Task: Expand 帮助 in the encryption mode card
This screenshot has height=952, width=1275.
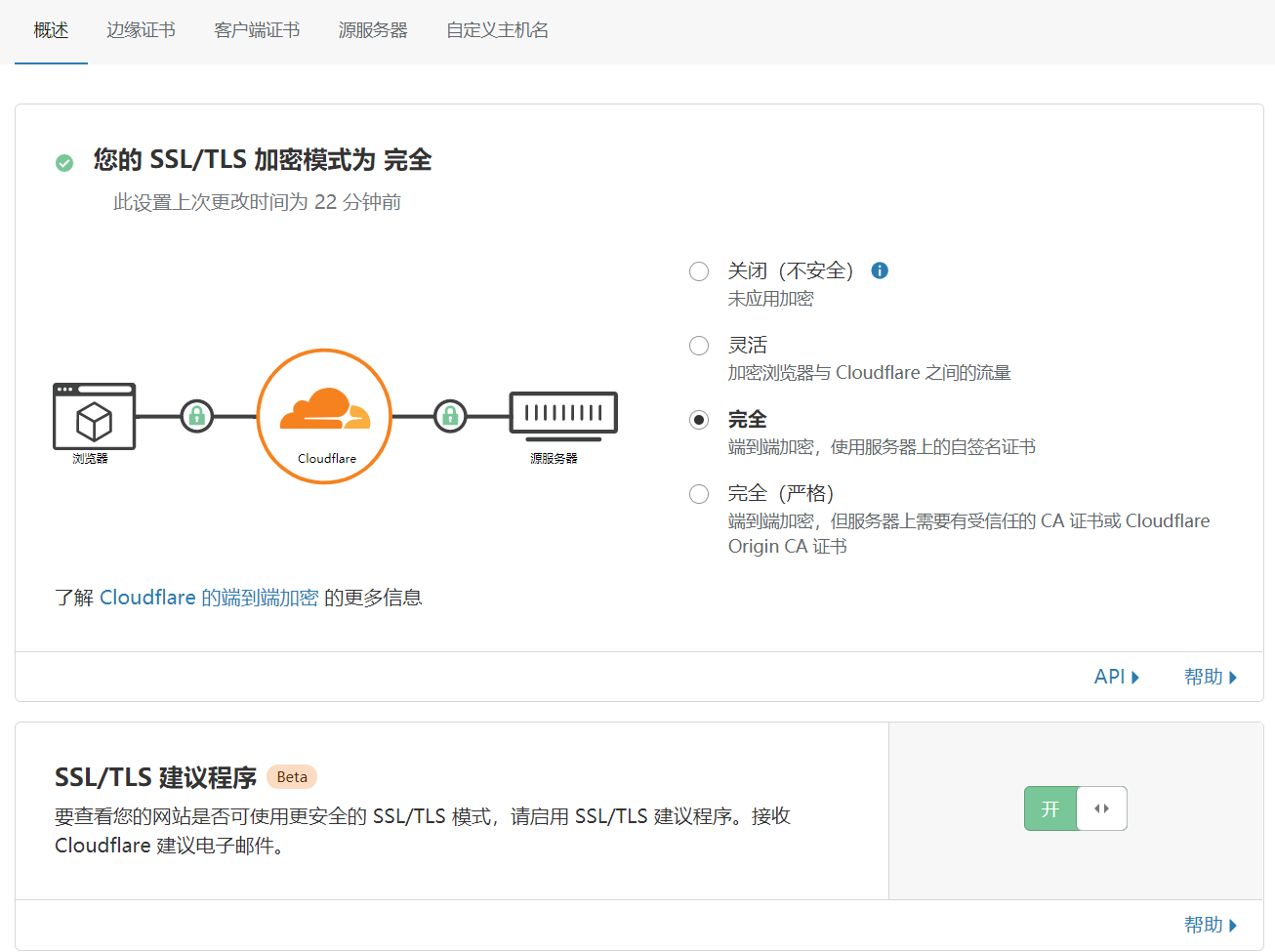Action: pos(1211,677)
